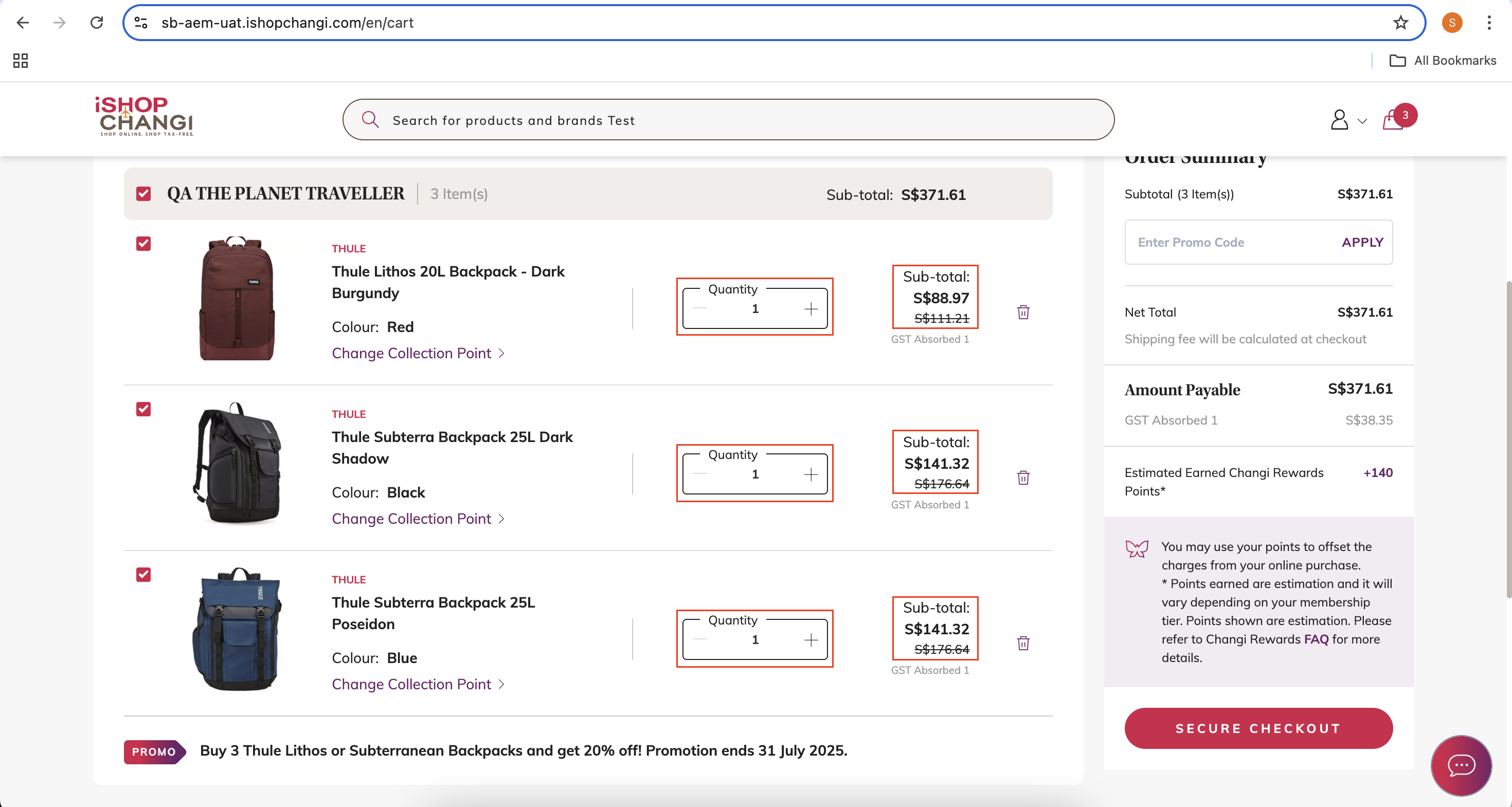The image size is (1512, 807).
Task: Open Thule Lithos 20L Backpack product title
Action: click(448, 282)
